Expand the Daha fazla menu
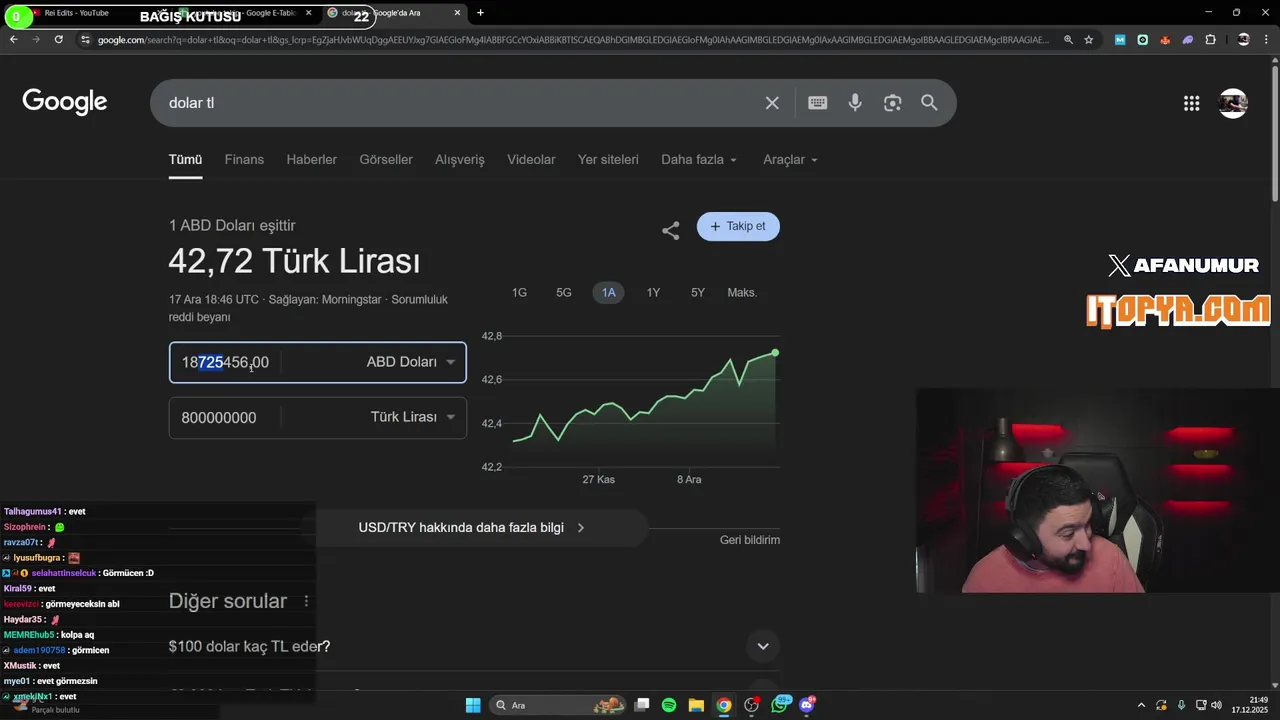The image size is (1280, 720). 699,160
